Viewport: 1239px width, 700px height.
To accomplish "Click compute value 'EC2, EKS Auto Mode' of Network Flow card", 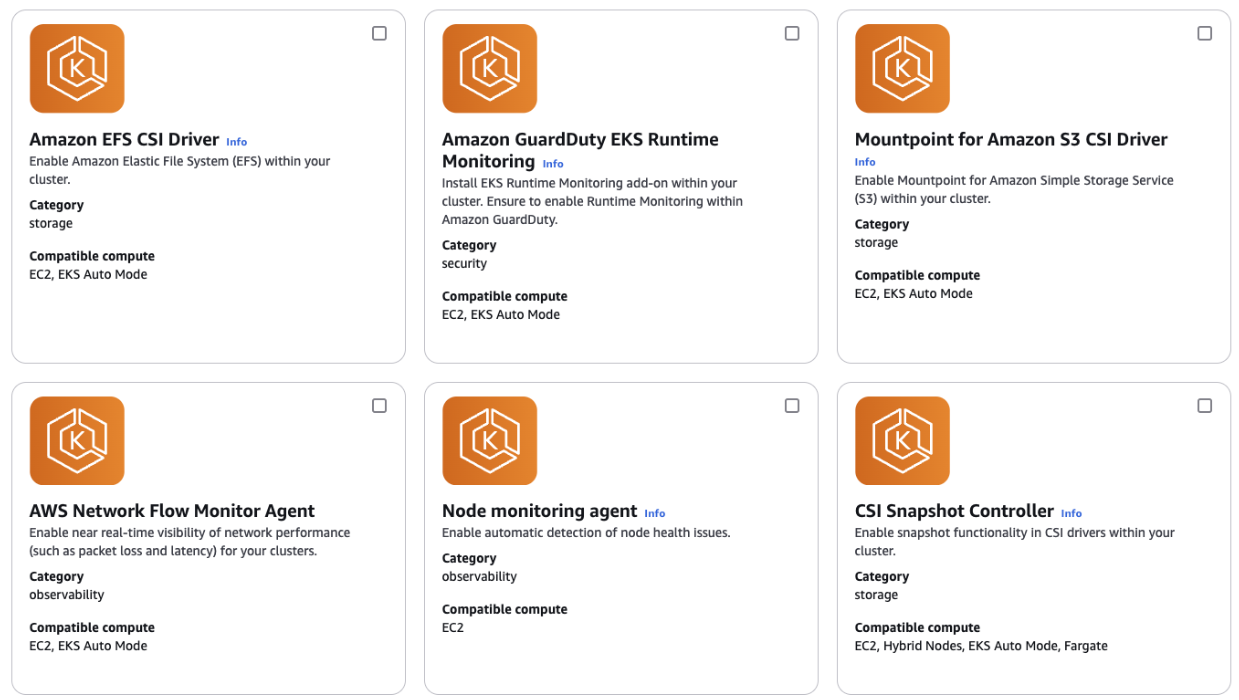I will (x=88, y=646).
